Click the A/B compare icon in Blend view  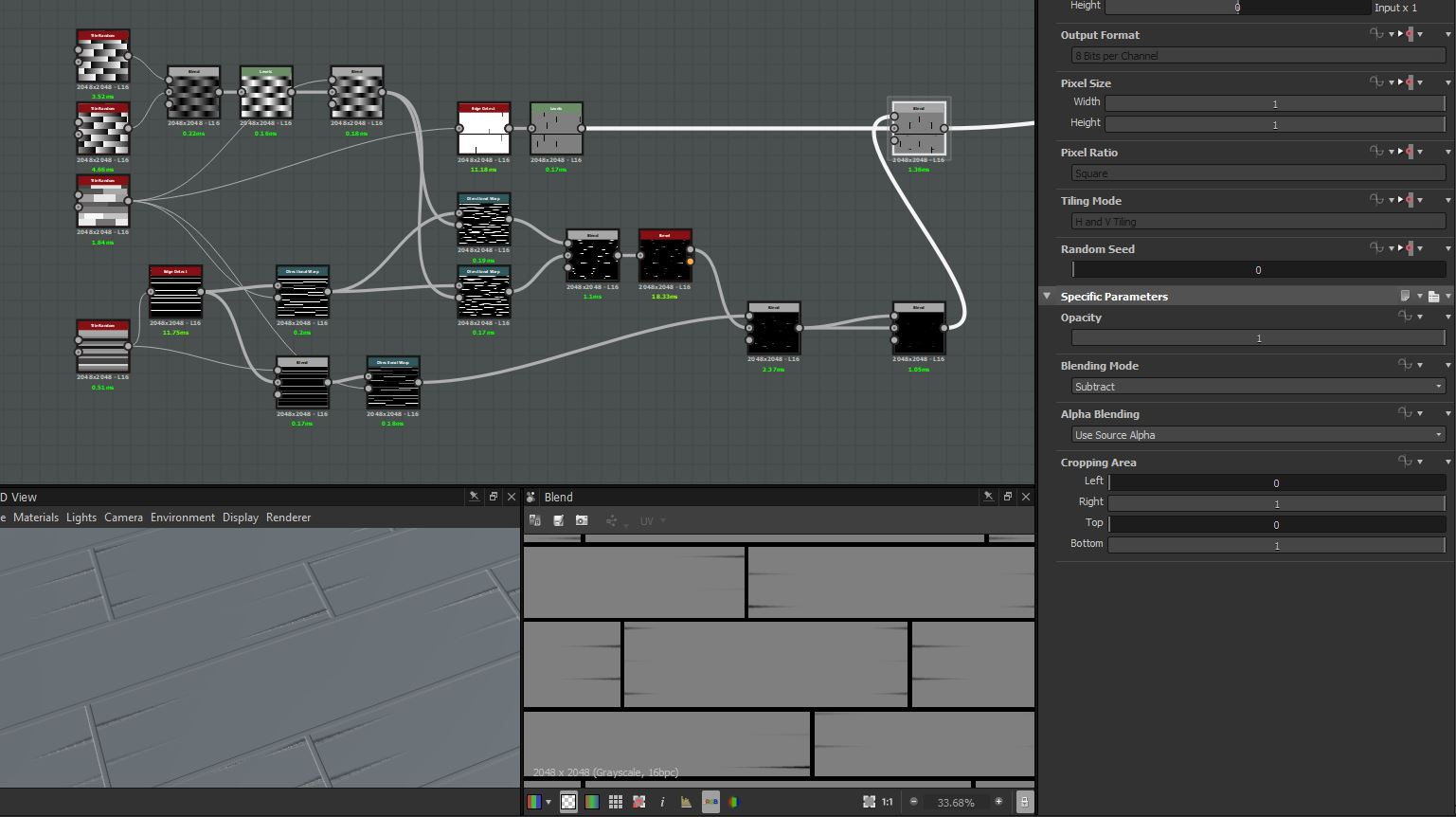[x=535, y=520]
